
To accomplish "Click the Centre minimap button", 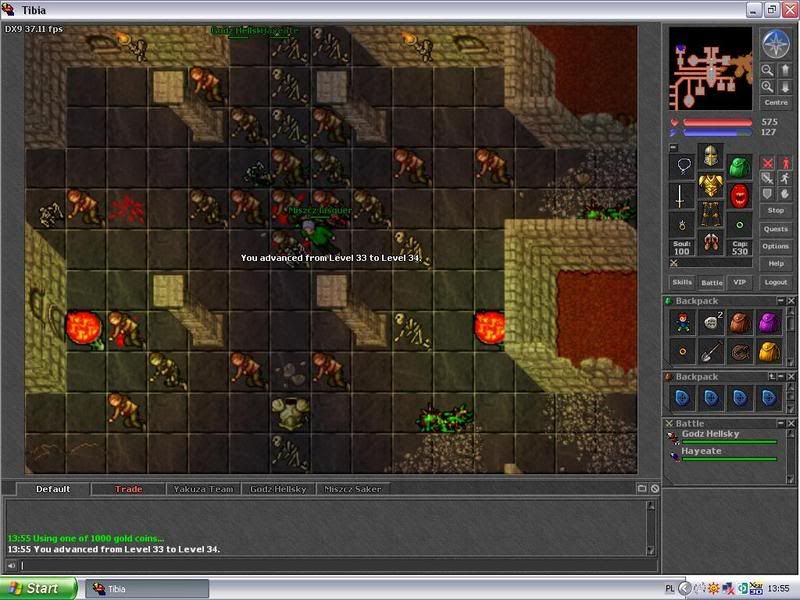I will coord(776,103).
